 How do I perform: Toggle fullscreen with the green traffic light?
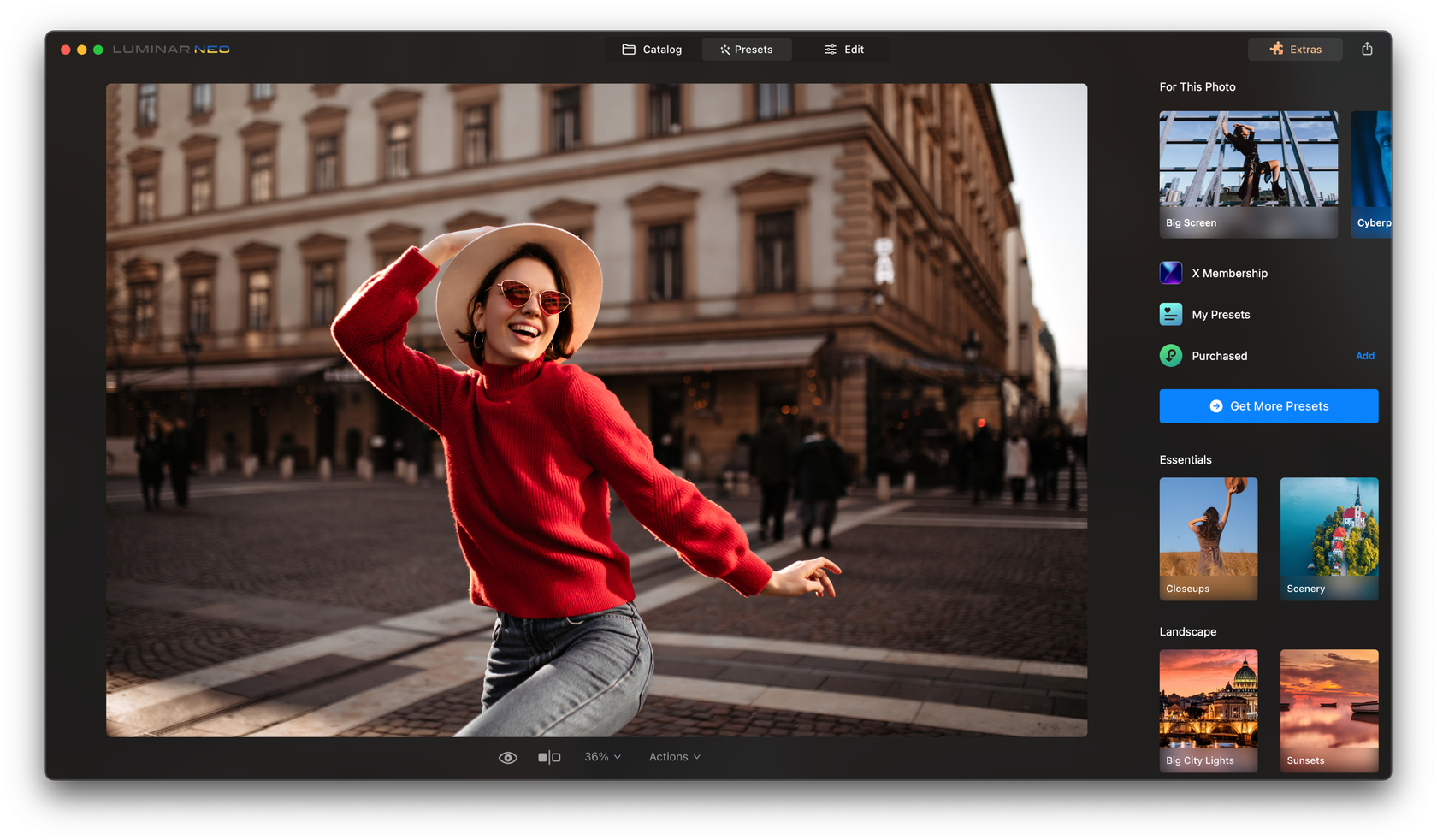[98, 50]
